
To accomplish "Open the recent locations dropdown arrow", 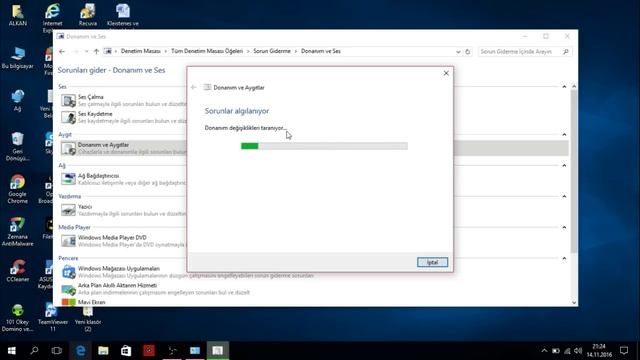I will click(86, 51).
